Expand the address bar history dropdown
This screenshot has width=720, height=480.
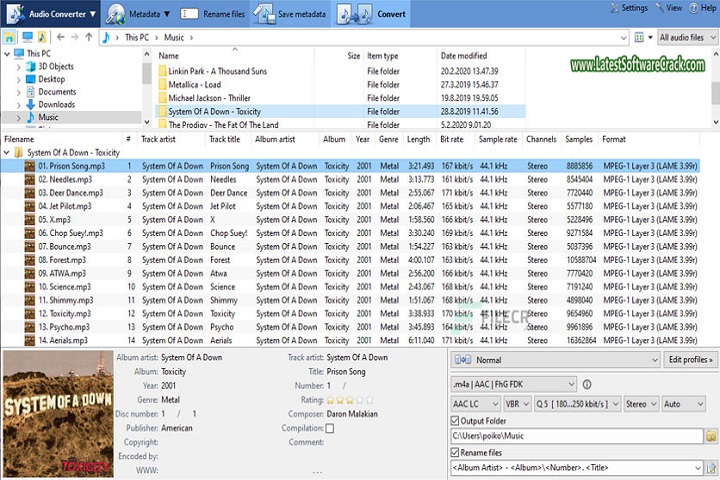624,38
